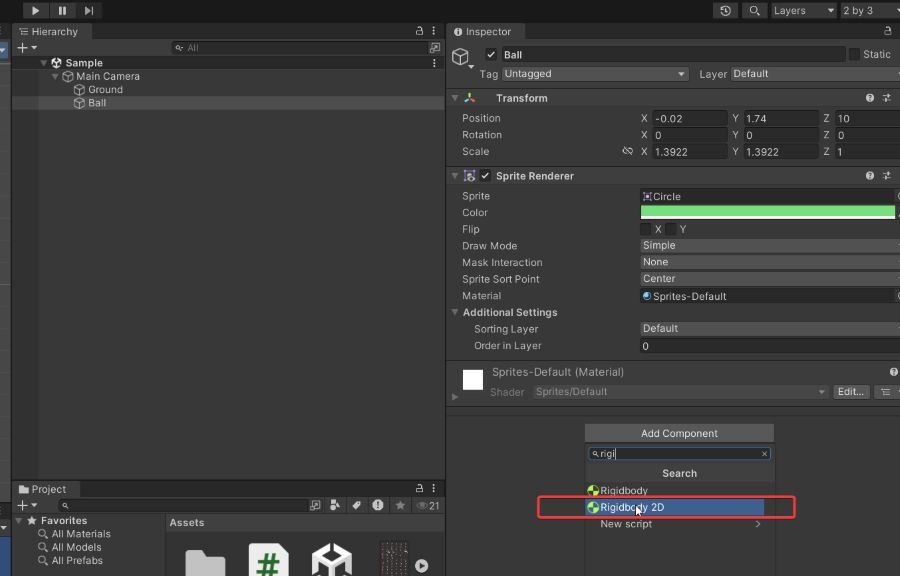
Task: Switch to the Hierarchy tab
Action: pos(49,32)
